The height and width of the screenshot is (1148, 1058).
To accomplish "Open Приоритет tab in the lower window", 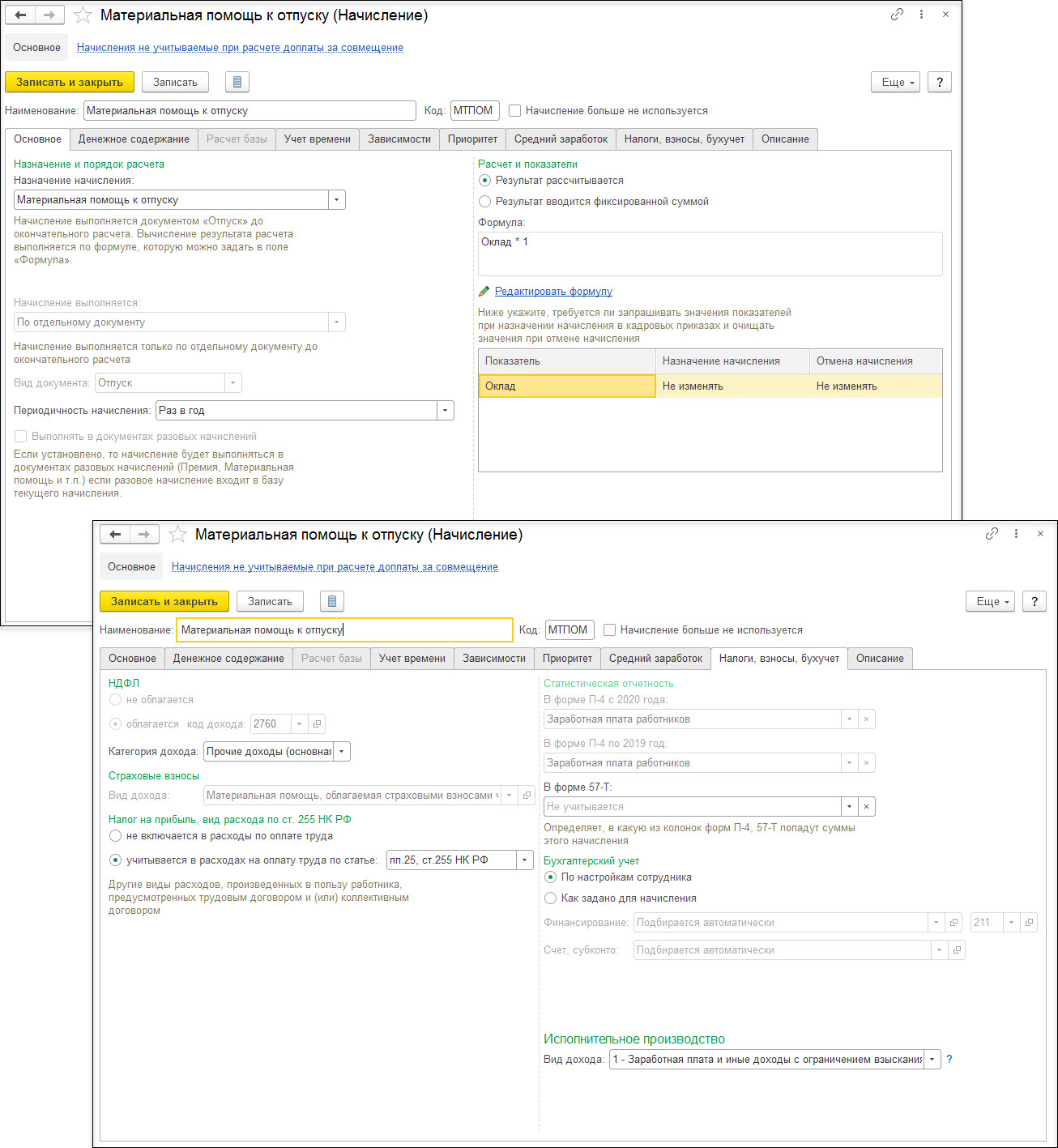I will tap(567, 659).
